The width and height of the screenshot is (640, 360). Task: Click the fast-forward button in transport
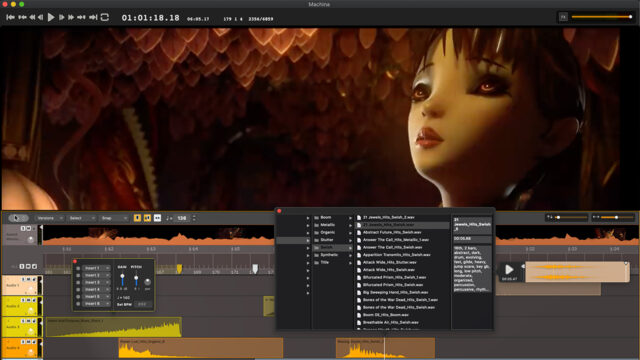pos(71,17)
